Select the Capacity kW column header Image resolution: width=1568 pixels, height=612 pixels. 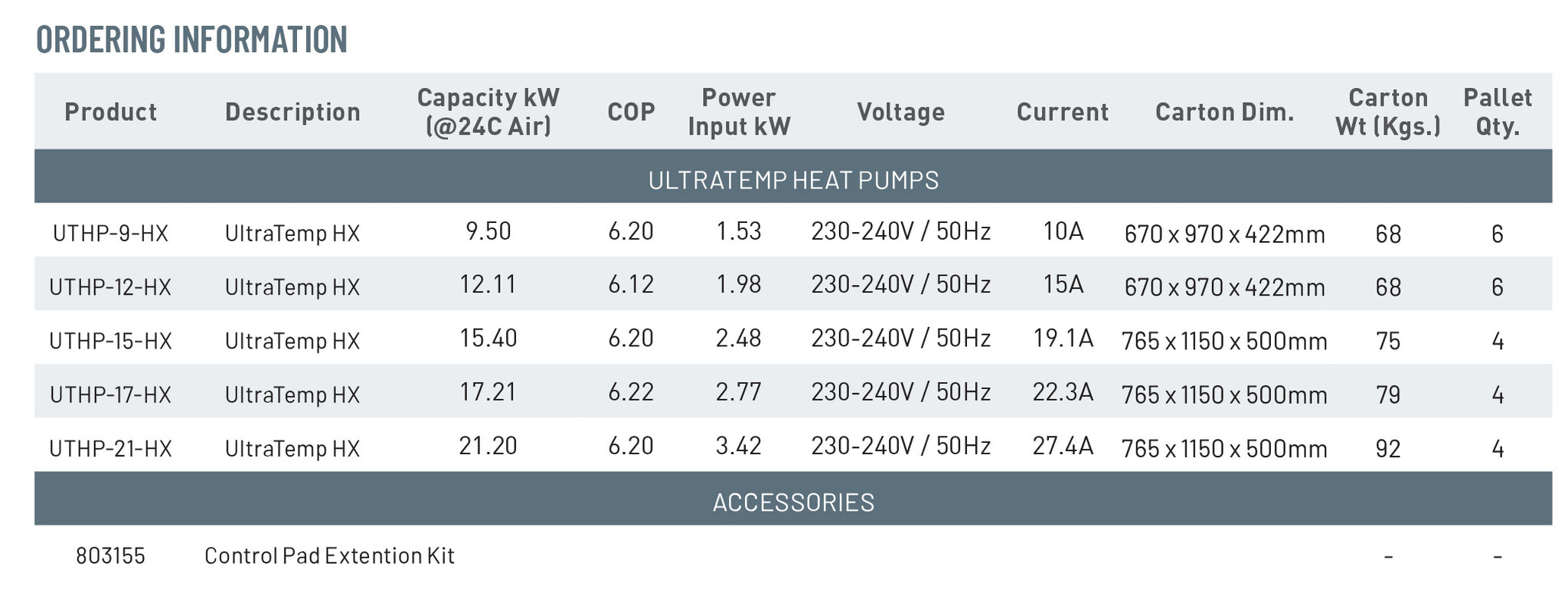pyautogui.click(x=488, y=112)
